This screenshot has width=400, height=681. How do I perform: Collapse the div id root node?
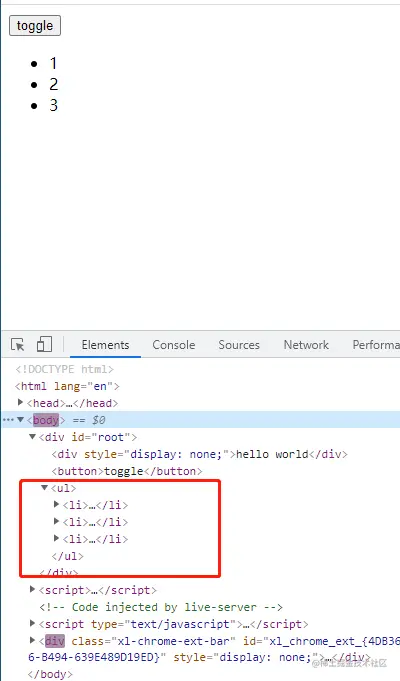[x=32, y=436]
